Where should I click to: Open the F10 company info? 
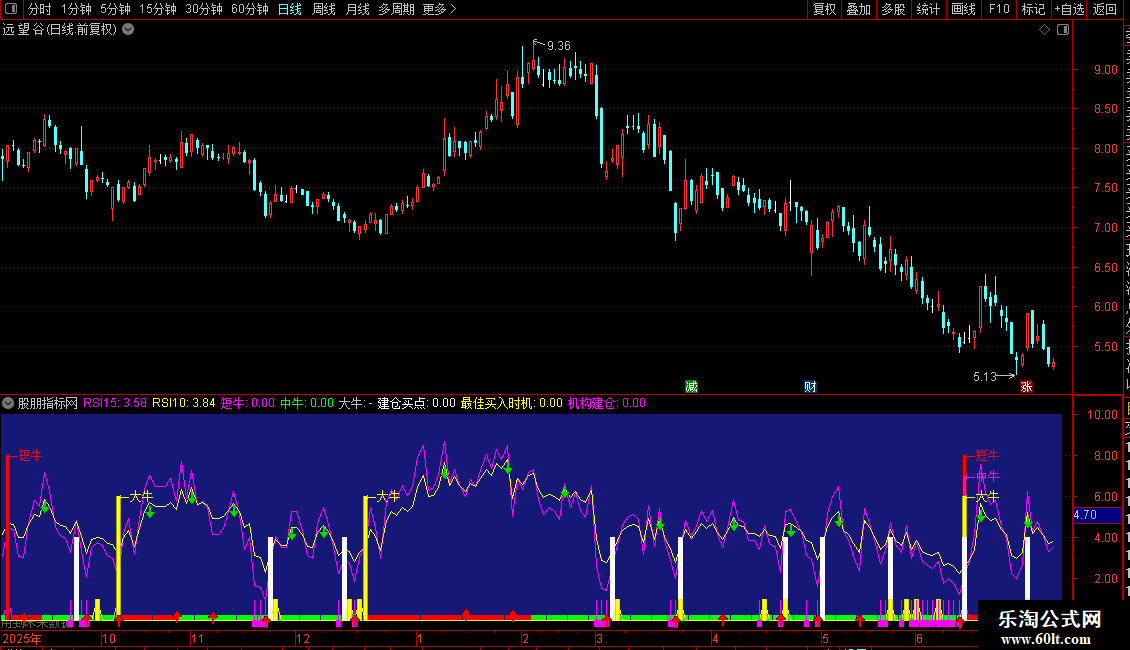[999, 9]
